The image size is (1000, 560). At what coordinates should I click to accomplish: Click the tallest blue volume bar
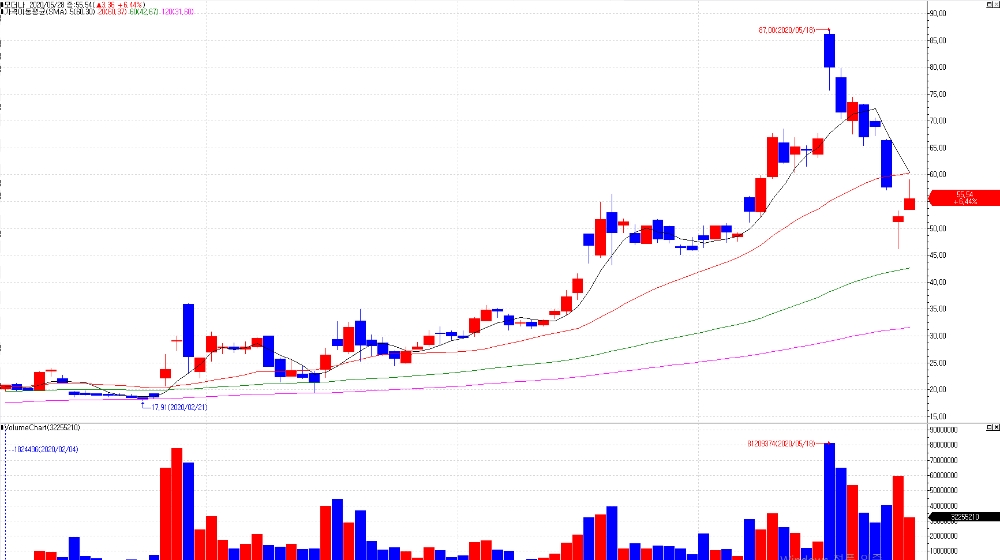[829, 501]
